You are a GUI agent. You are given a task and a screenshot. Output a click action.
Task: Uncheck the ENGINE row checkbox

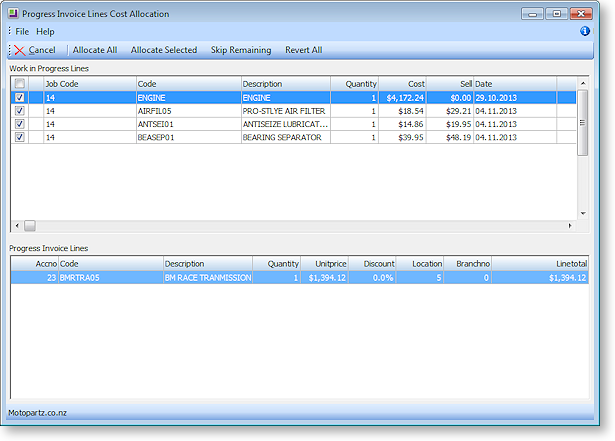pyautogui.click(x=19, y=98)
